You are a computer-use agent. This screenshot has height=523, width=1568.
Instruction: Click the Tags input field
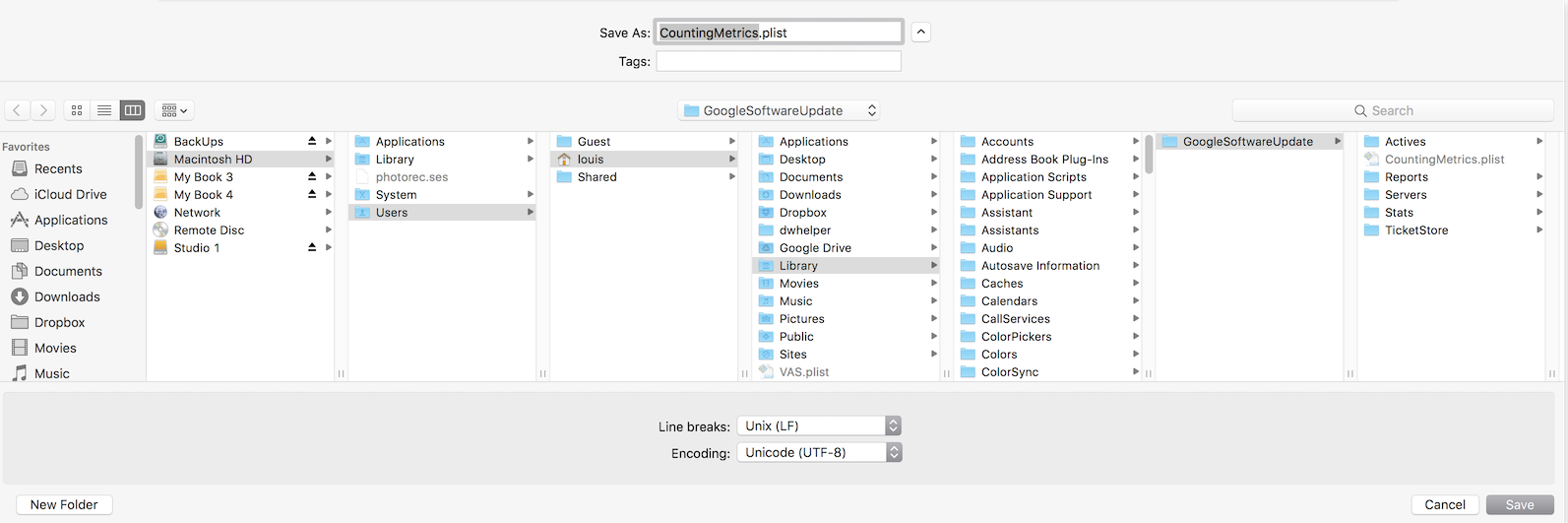coord(779,61)
